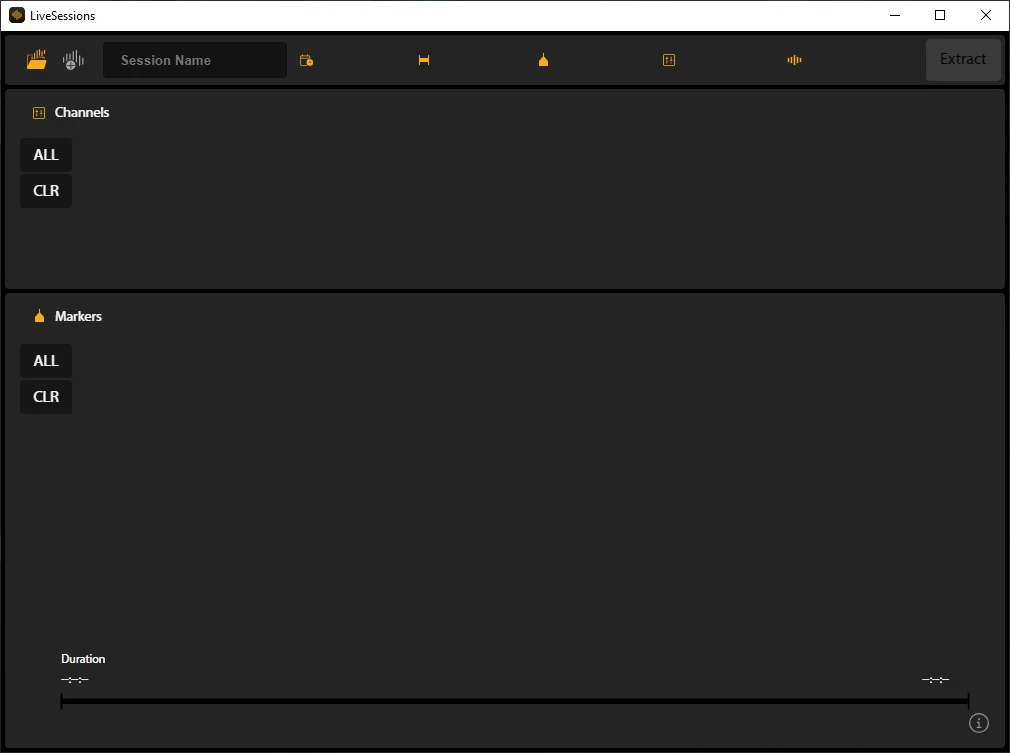The width and height of the screenshot is (1010, 753).
Task: Click the Extract button
Action: click(x=963, y=59)
